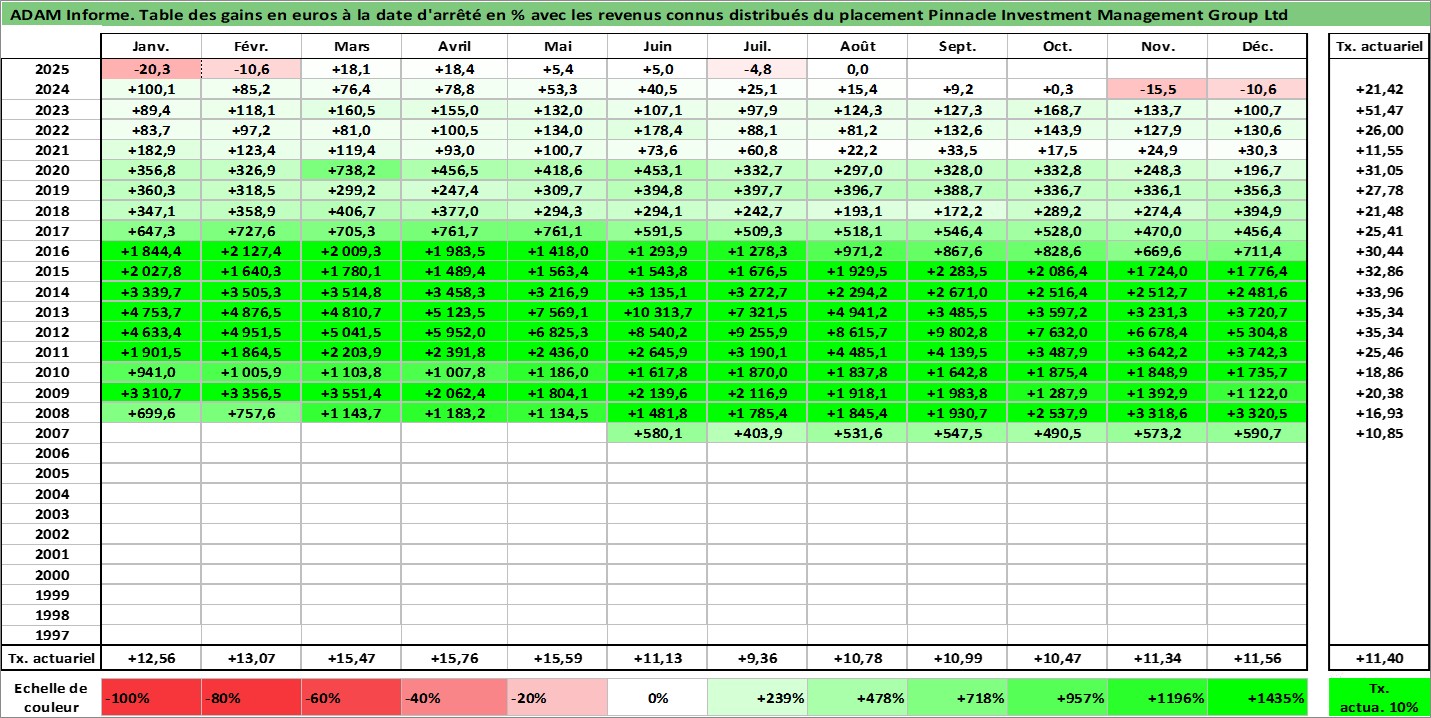Click the Août column header

click(x=858, y=47)
